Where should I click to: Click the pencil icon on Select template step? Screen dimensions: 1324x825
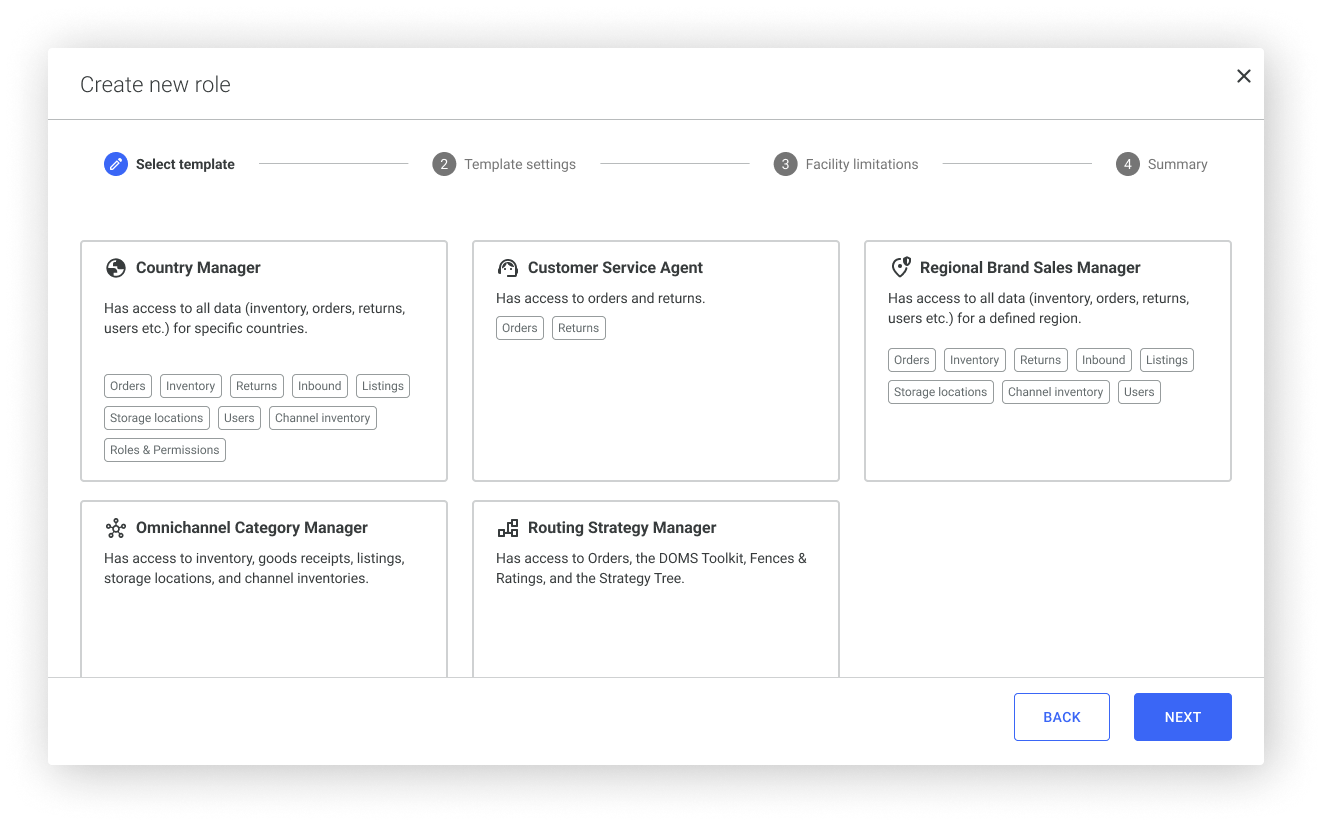click(116, 164)
